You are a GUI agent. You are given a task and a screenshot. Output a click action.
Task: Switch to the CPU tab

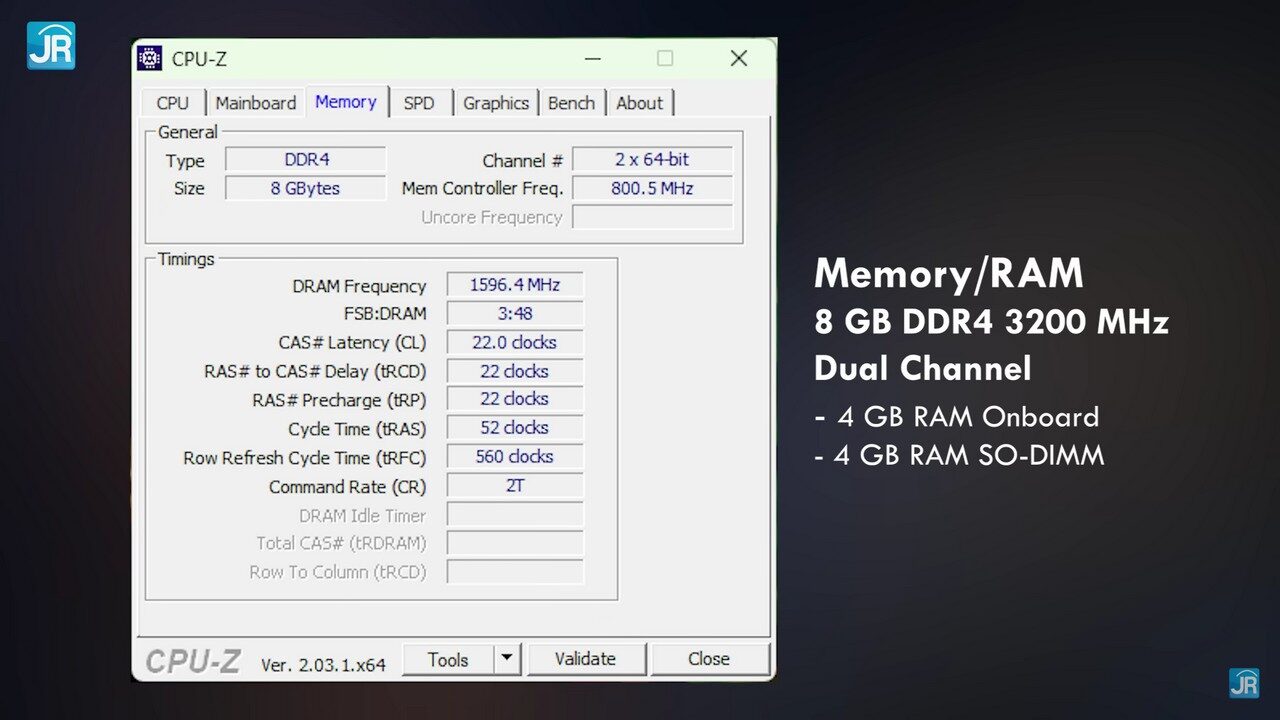tap(172, 102)
